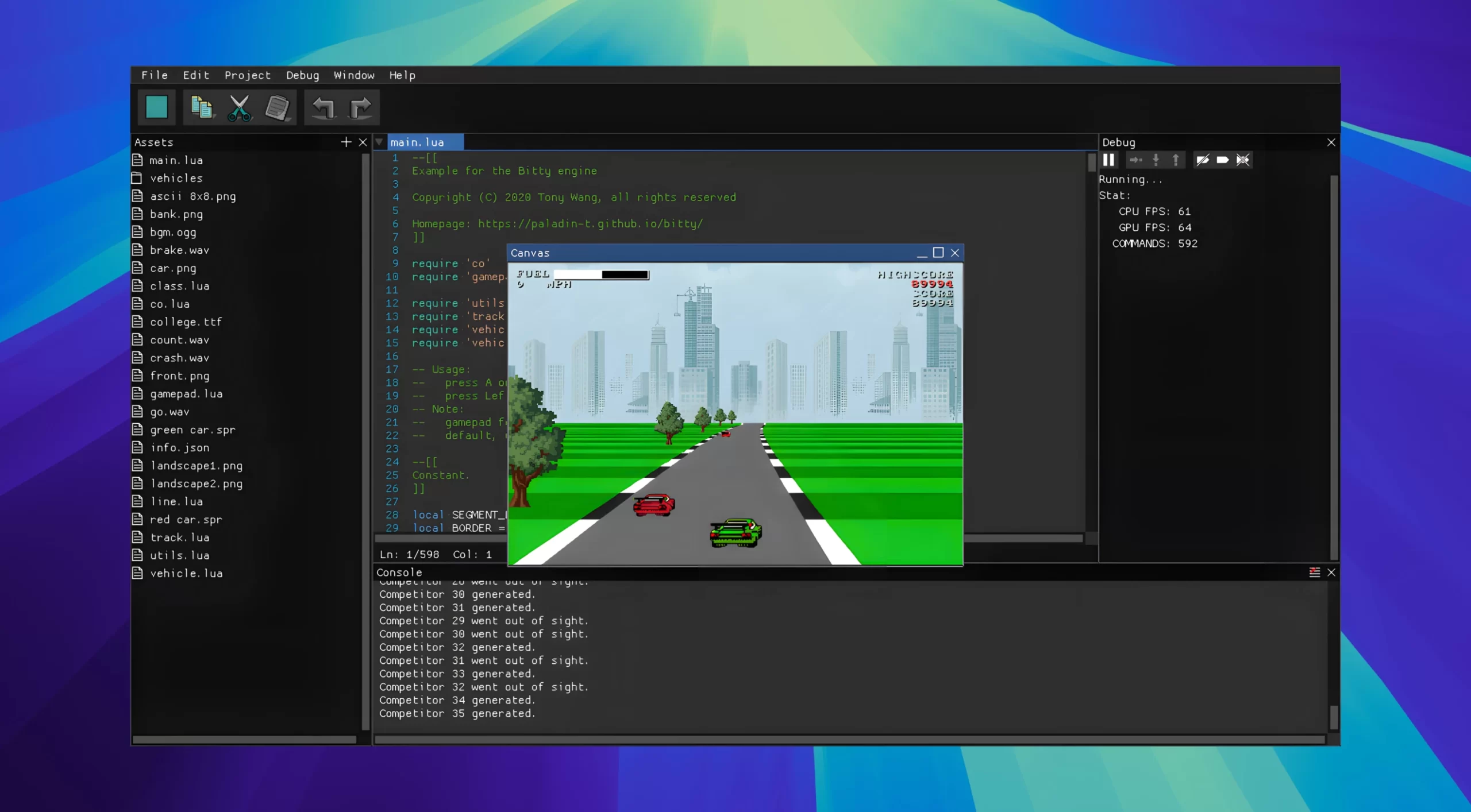This screenshot has height=812, width=1471.
Task: Pause execution in Debug panel
Action: (1109, 160)
